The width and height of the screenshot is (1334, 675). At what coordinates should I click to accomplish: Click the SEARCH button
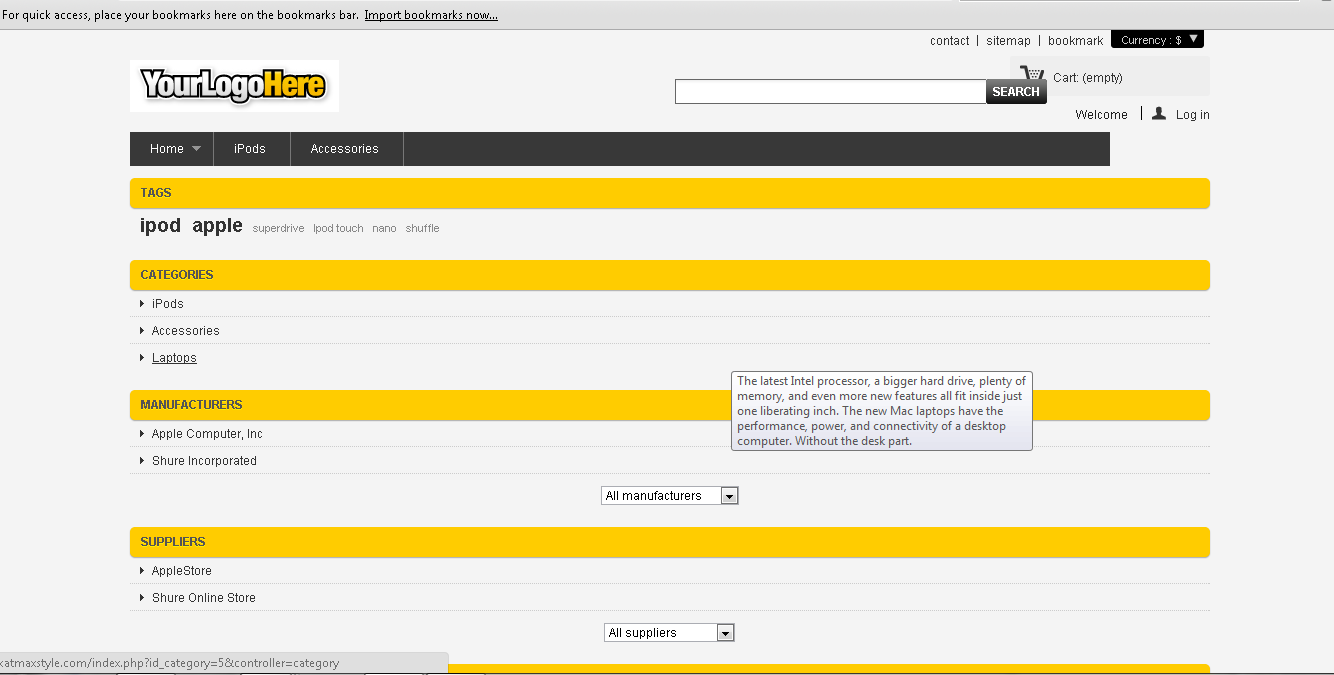tap(1016, 92)
